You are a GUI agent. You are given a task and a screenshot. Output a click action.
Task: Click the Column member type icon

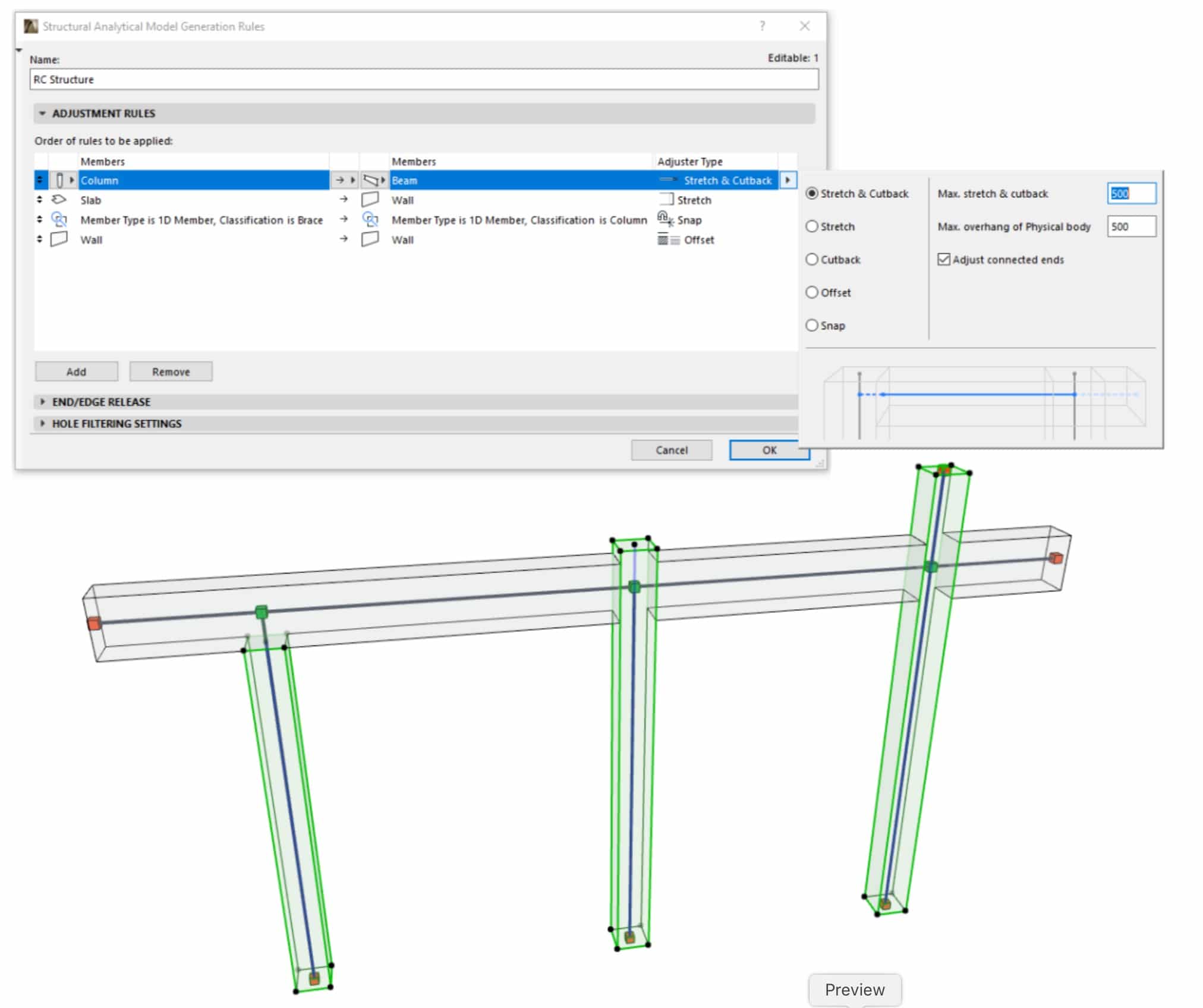click(x=59, y=180)
